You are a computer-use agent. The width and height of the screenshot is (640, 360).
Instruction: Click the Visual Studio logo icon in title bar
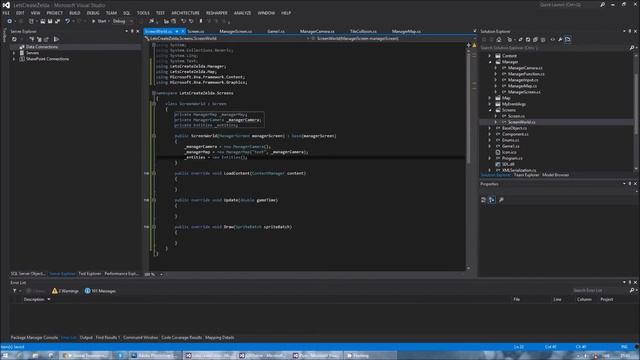pos(6,5)
